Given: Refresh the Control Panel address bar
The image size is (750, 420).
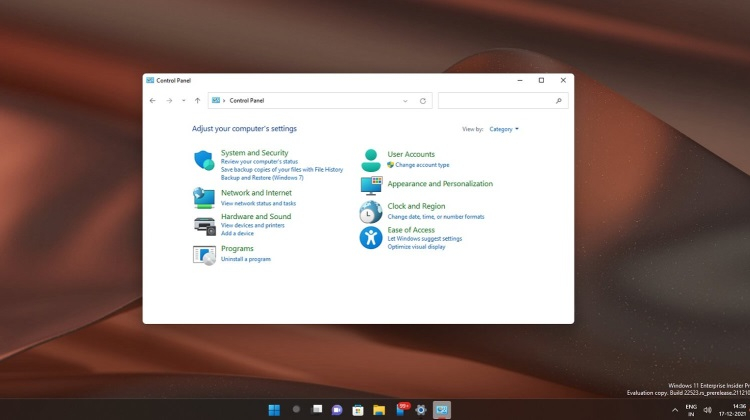Looking at the screenshot, I should coord(423,101).
